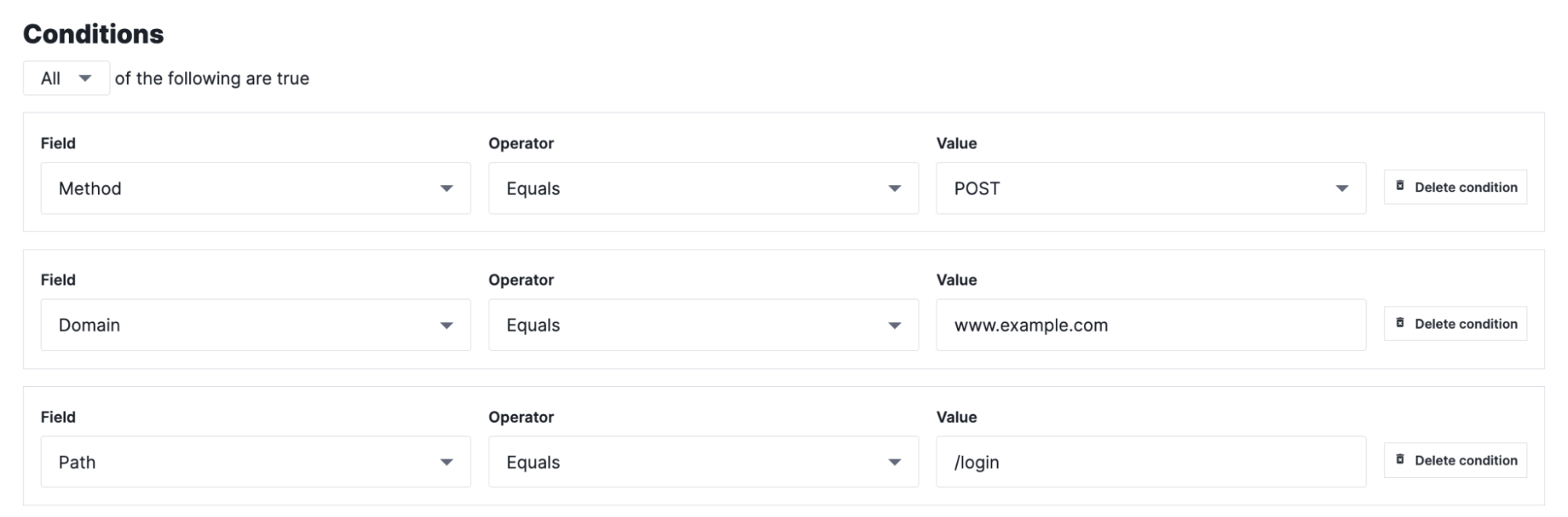Click trash icon for Method condition
1568x517 pixels.
[x=1400, y=186]
